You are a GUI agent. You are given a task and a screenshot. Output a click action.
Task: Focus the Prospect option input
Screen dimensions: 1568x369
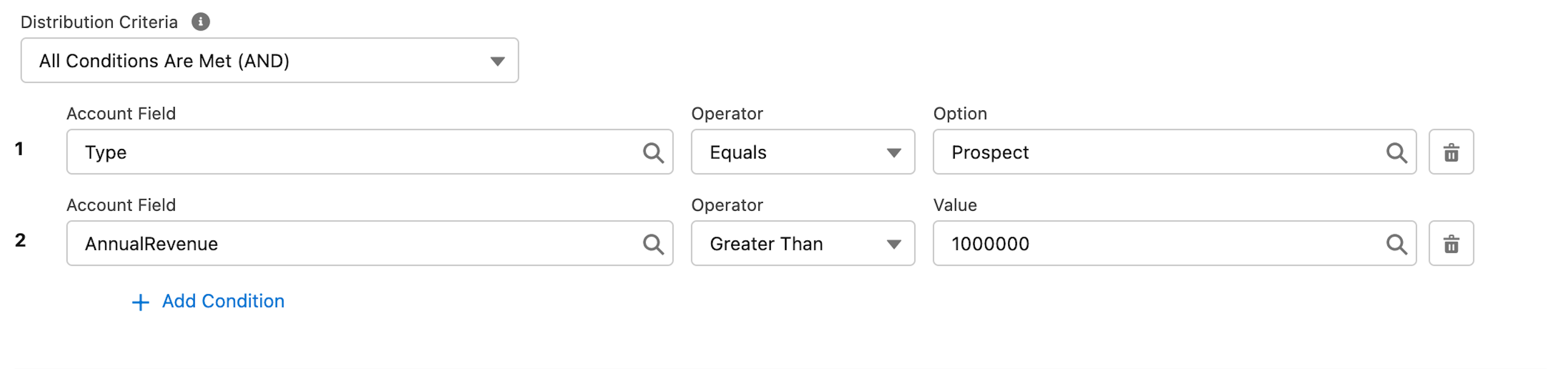click(1156, 152)
